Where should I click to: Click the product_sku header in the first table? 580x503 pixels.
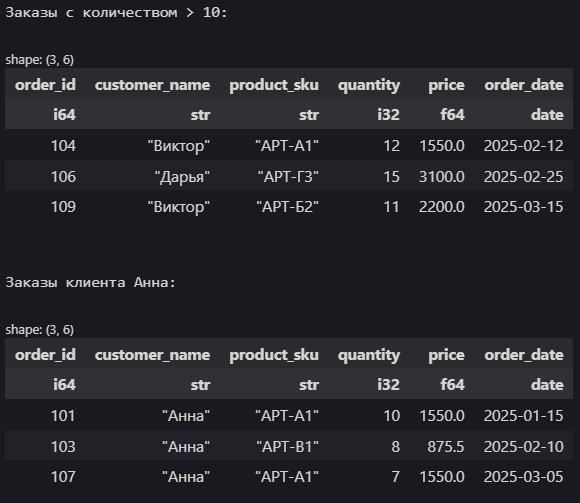click(274, 85)
